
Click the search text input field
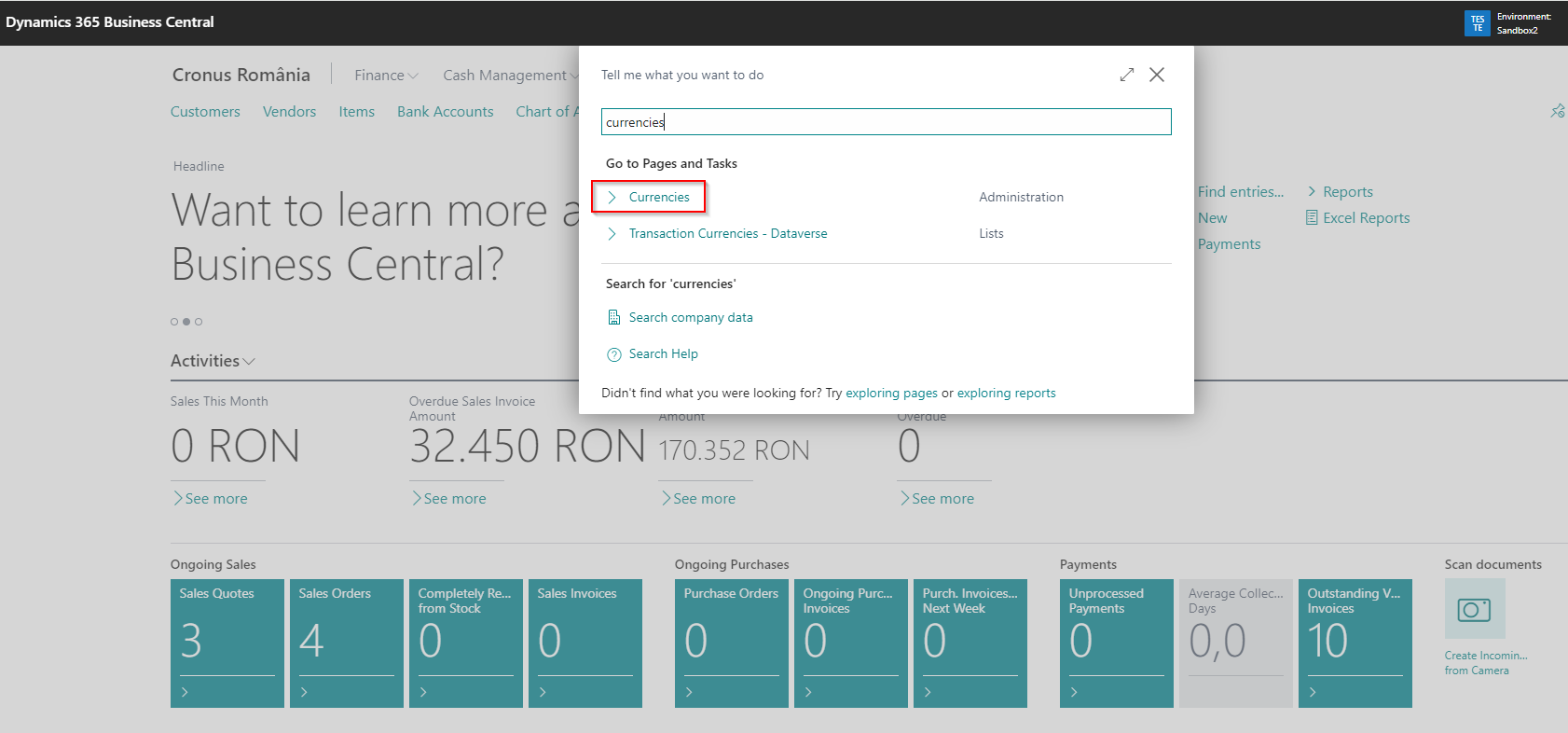point(886,122)
